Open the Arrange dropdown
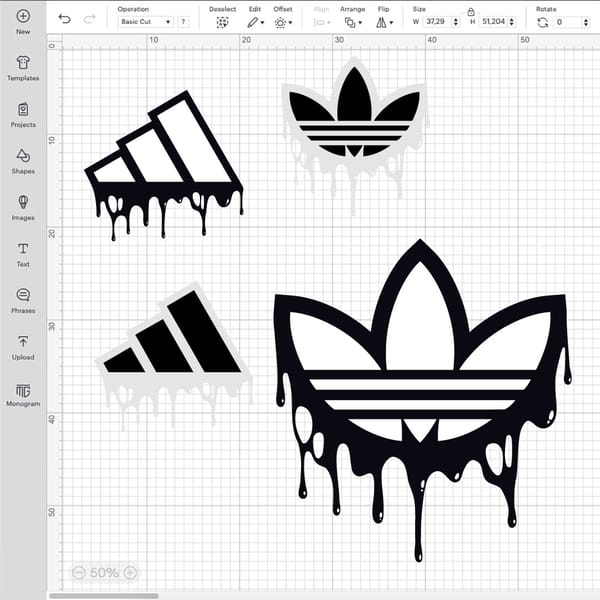Image resolution: width=600 pixels, height=600 pixels. point(353,23)
